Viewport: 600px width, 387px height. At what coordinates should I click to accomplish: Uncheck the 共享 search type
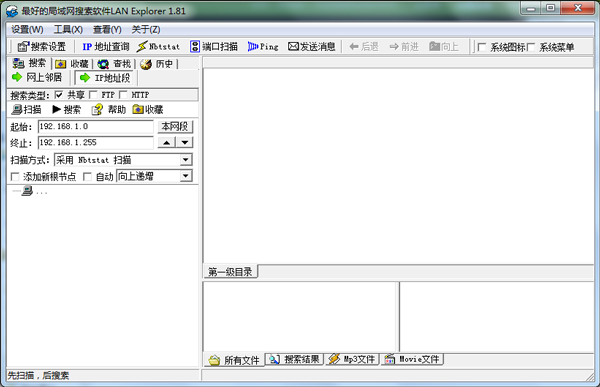point(59,95)
